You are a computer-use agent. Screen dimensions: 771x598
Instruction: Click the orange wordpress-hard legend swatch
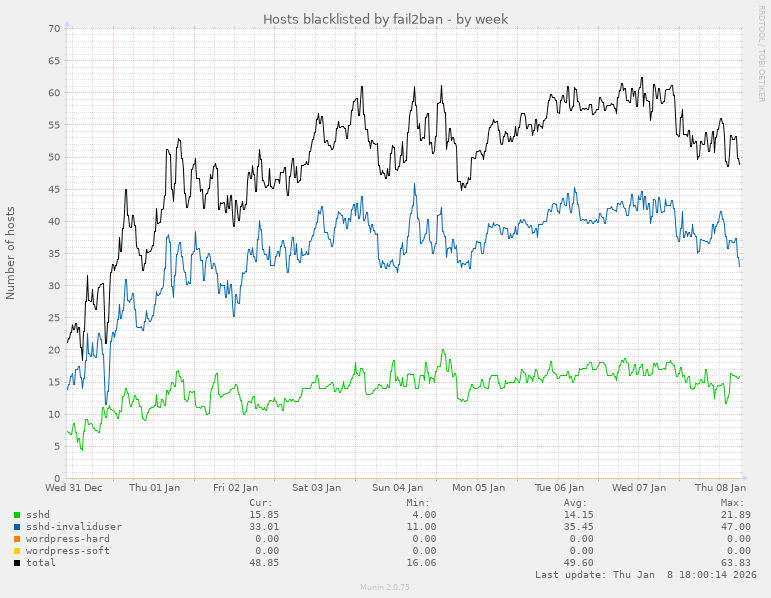pos(17,539)
